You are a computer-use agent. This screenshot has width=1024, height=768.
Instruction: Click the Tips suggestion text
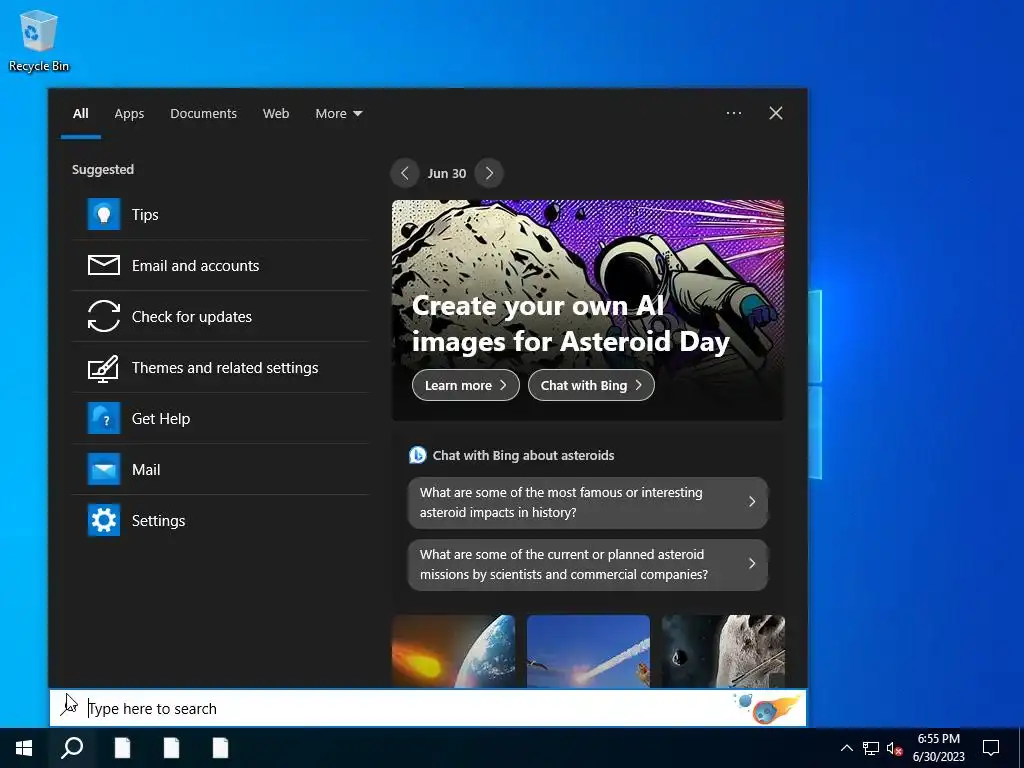point(145,215)
